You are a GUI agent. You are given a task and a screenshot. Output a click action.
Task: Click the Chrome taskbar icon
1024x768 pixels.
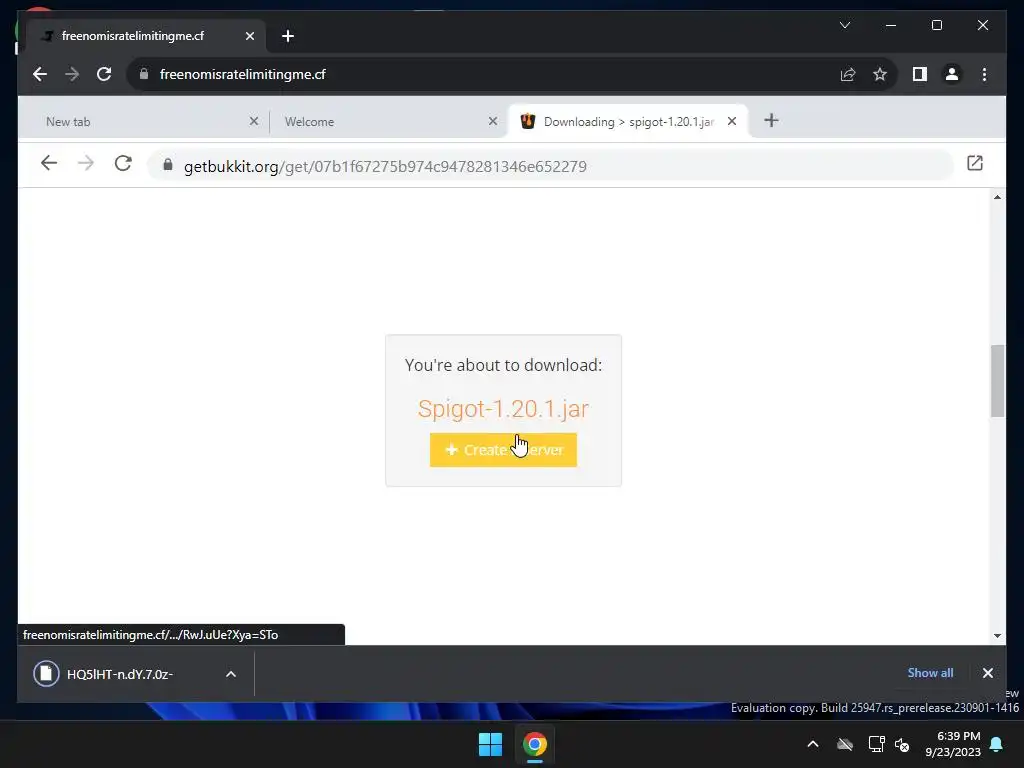click(534, 744)
